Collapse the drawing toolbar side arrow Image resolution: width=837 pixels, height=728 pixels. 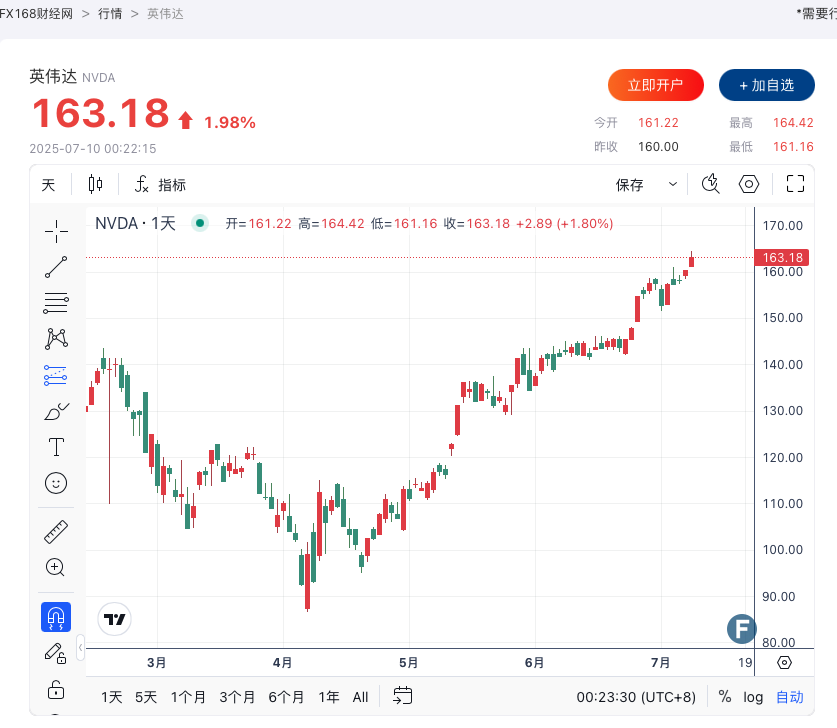click(80, 647)
